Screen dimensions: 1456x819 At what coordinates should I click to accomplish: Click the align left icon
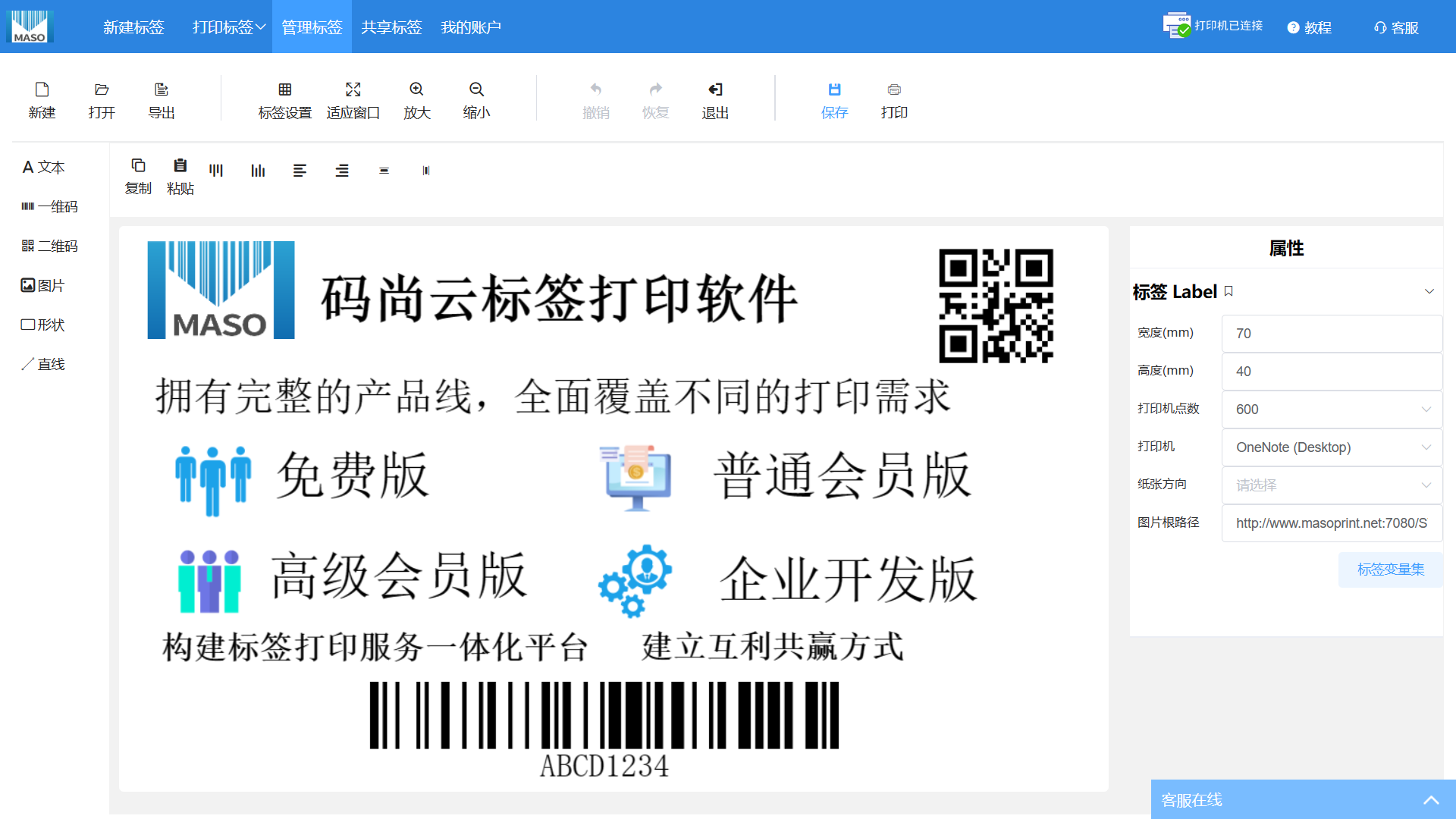300,171
